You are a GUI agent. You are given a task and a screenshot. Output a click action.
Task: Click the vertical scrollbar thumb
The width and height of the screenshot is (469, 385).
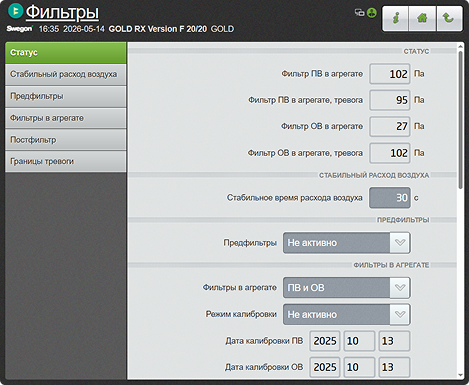pos(460,120)
